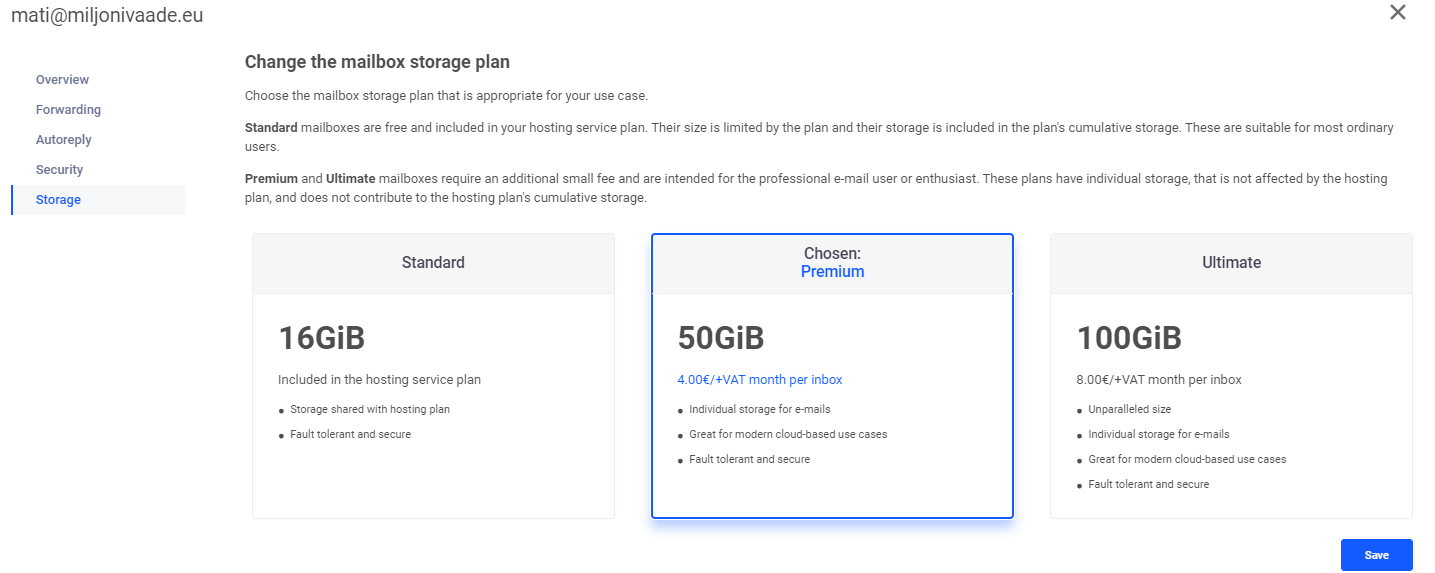Open the Autoreply section
Viewport: 1435px width, 573px height.
pos(64,140)
